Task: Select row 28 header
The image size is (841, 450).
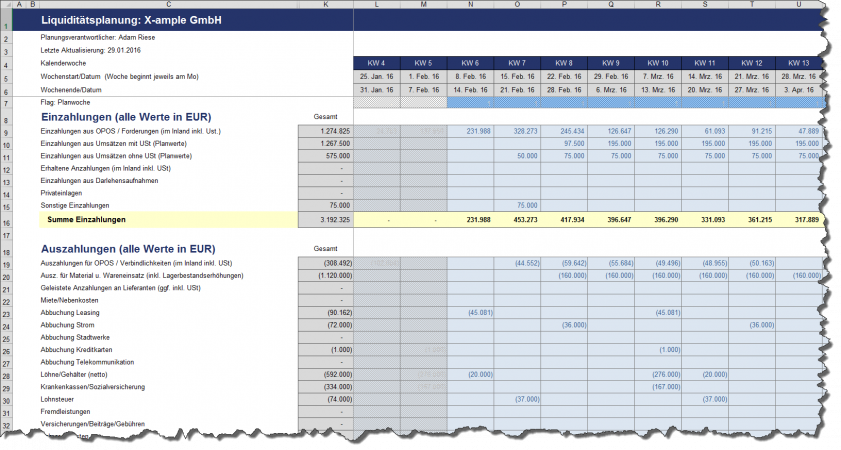Action: (10, 373)
